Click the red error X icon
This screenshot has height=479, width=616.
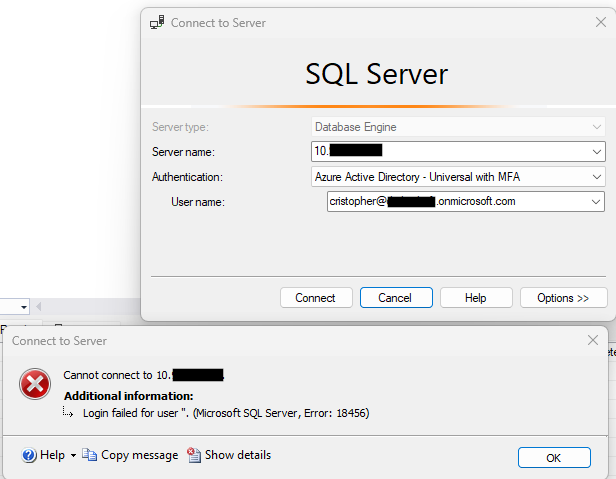click(35, 384)
